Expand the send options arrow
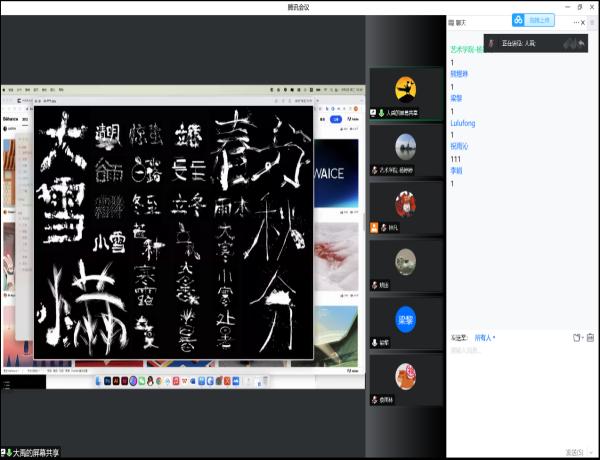The image size is (600, 460). coord(589,452)
